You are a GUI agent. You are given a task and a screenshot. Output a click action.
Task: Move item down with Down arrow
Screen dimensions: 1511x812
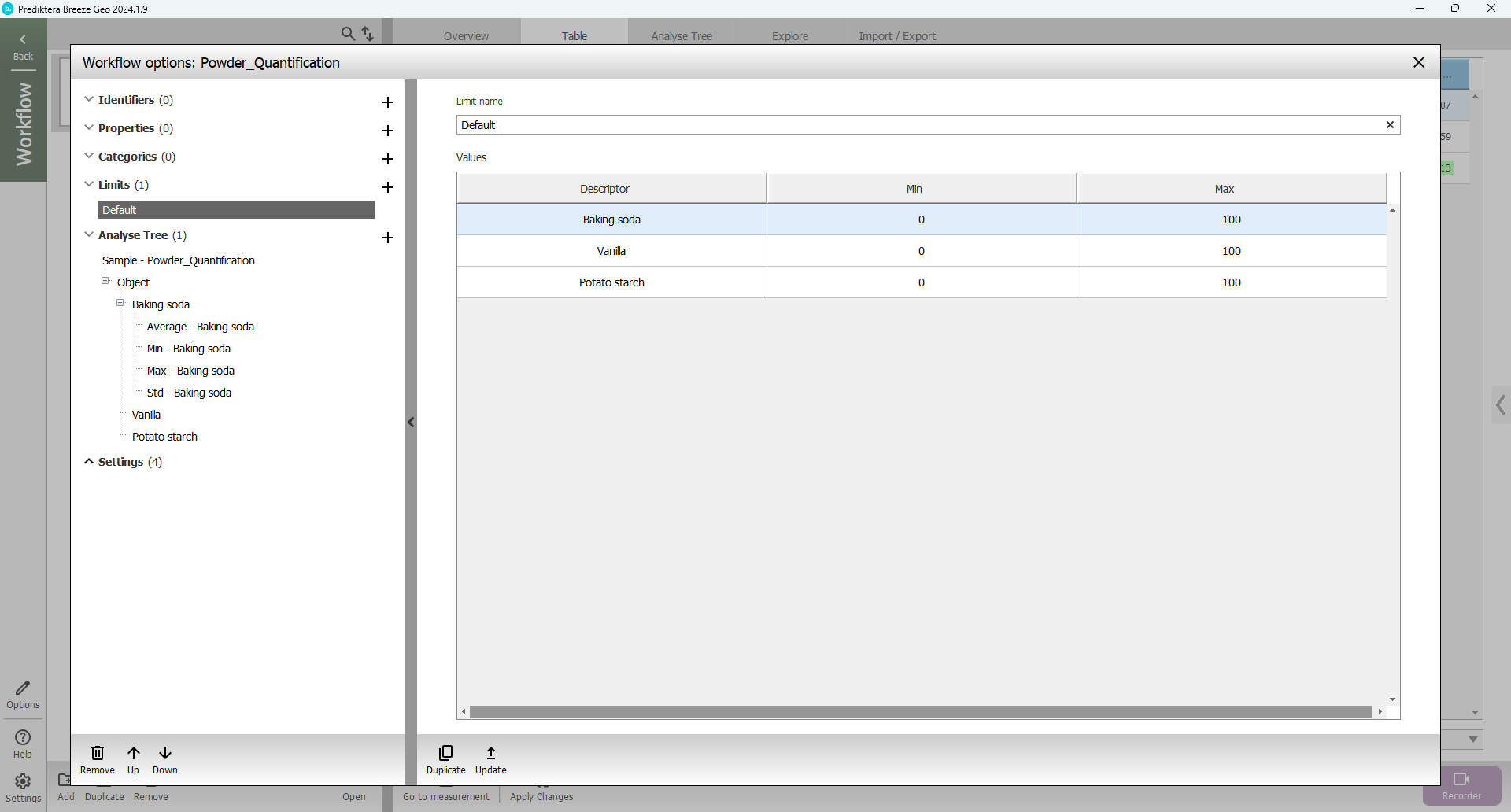click(x=165, y=754)
